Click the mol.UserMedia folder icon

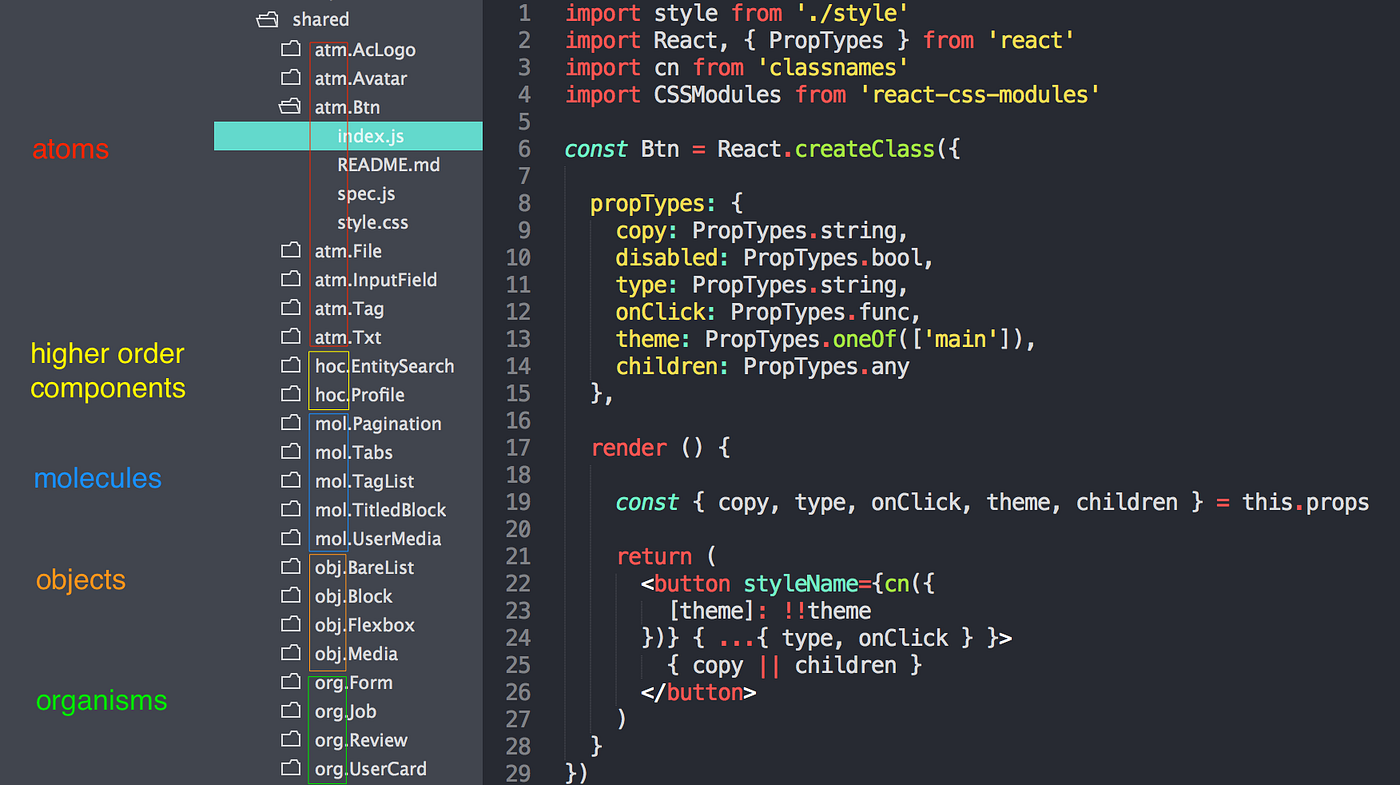[291, 538]
